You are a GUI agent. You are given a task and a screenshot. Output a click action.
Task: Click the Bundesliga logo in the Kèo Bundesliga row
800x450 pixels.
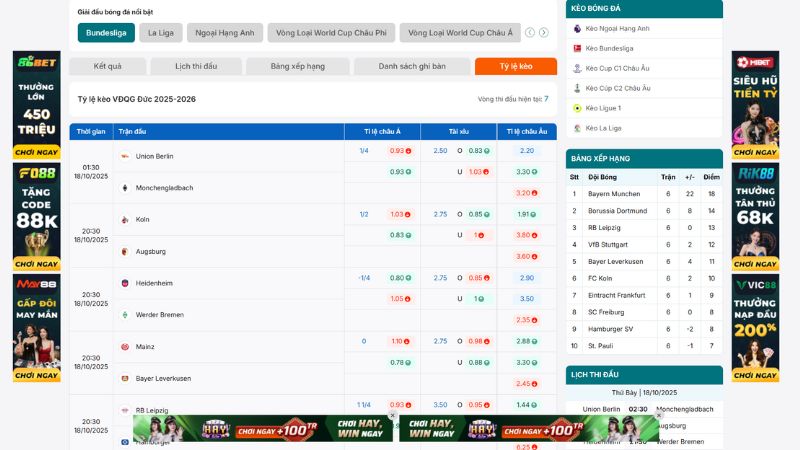point(577,48)
